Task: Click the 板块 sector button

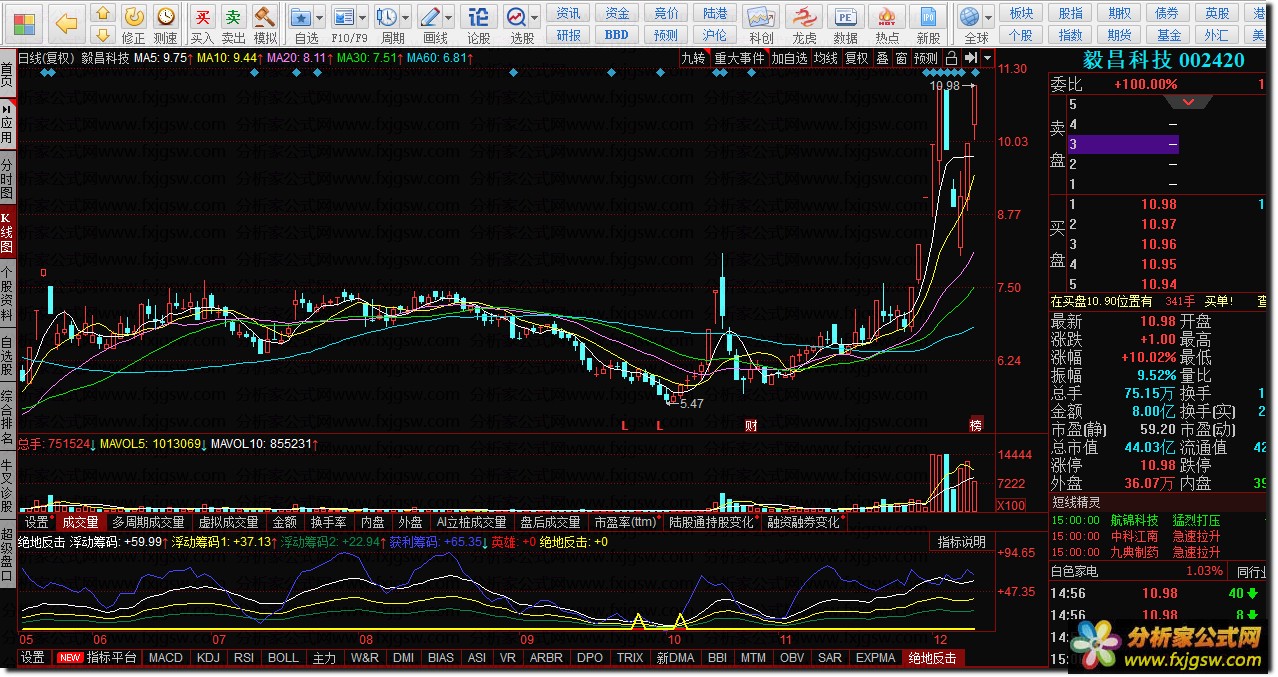Action: point(1021,13)
